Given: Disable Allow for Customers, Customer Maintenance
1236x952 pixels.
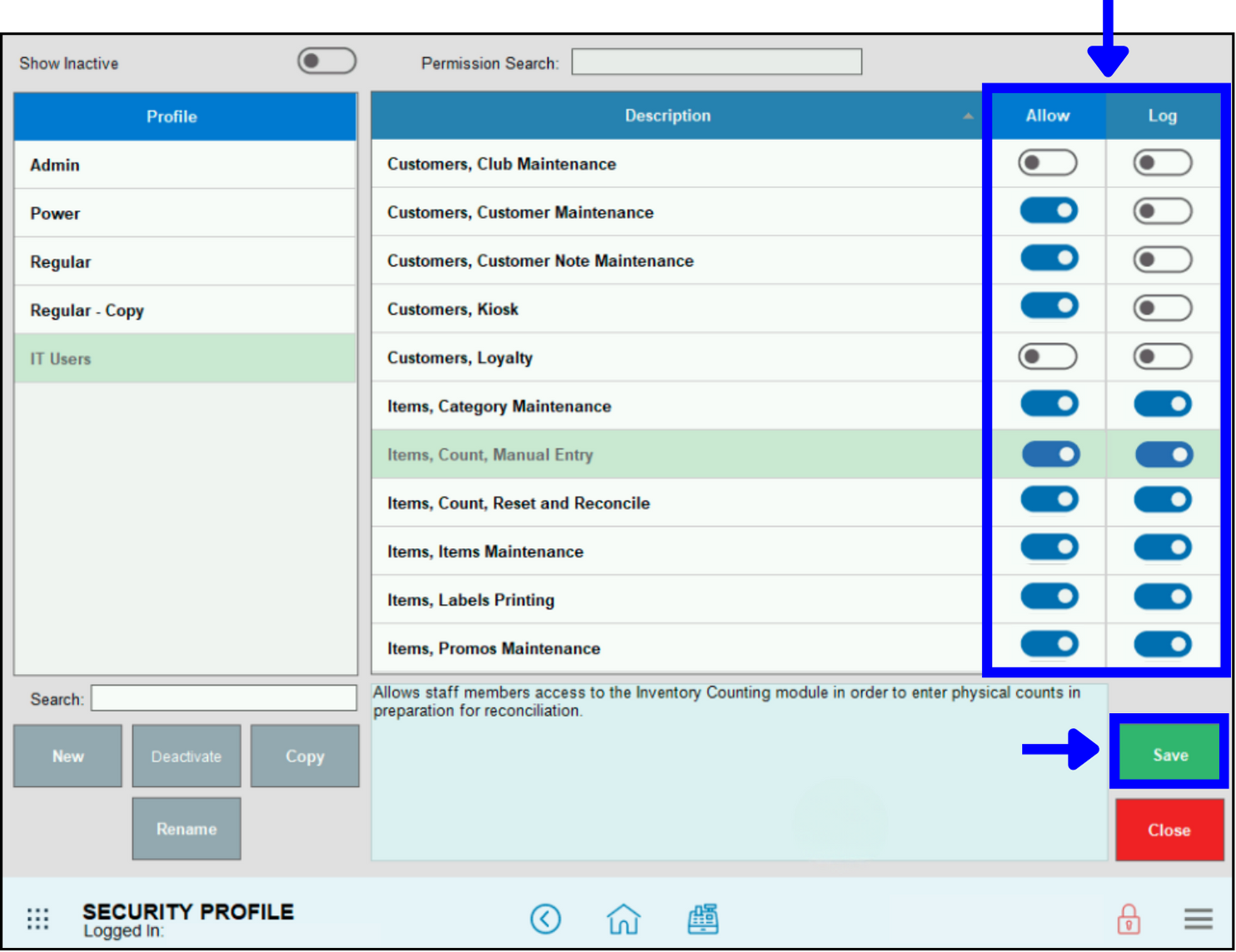Looking at the screenshot, I should (1048, 211).
